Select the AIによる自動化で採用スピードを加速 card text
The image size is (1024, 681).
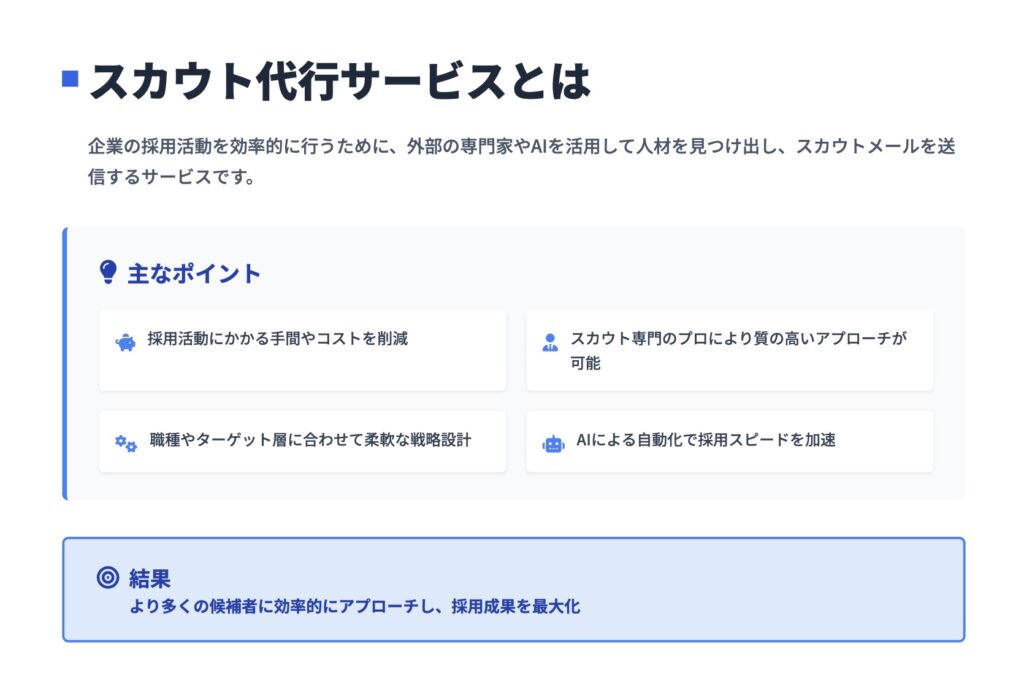[x=706, y=440]
